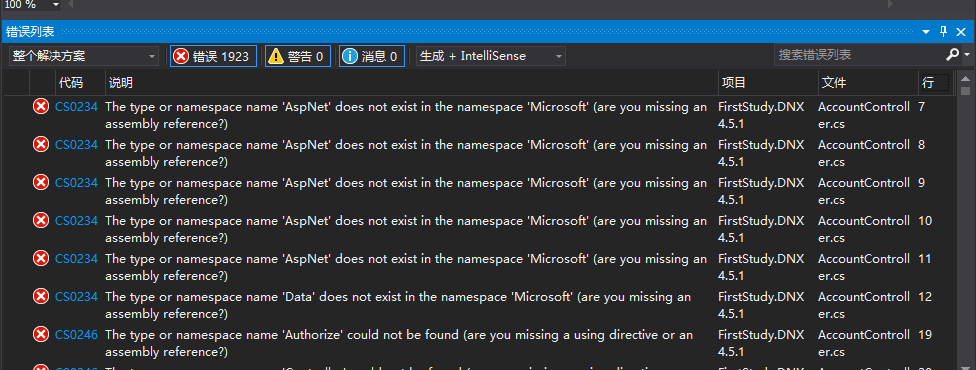Viewport: 976px width, 370px height.
Task: Toggle the 错误 1923 filter button
Action: pyautogui.click(x=214, y=56)
